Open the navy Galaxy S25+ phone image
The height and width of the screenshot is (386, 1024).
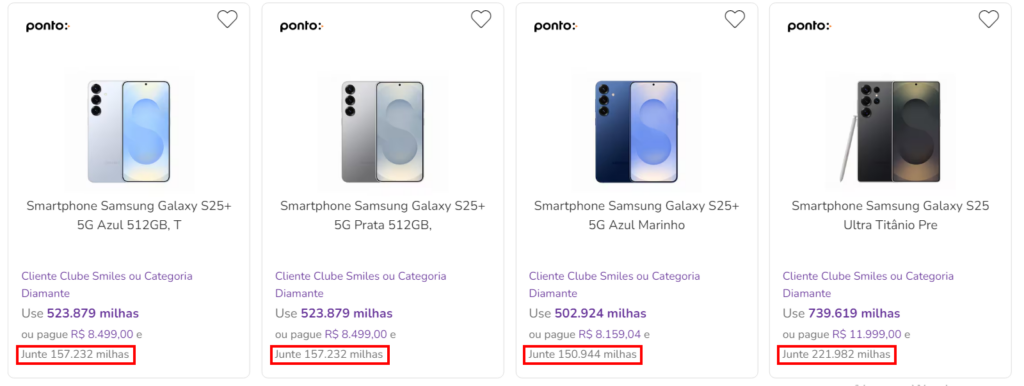pos(637,131)
